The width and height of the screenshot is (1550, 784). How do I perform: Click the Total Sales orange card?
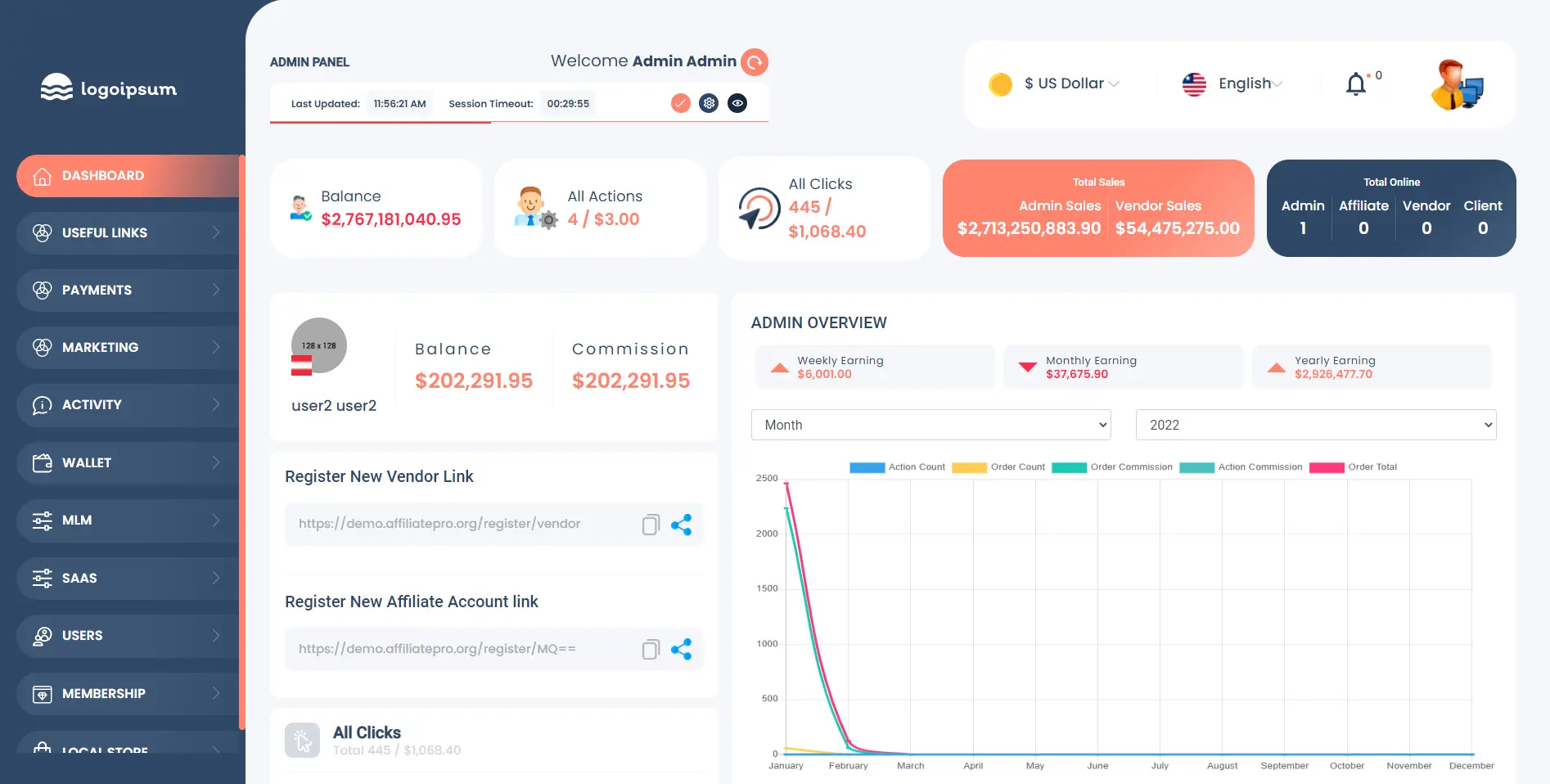point(1098,208)
